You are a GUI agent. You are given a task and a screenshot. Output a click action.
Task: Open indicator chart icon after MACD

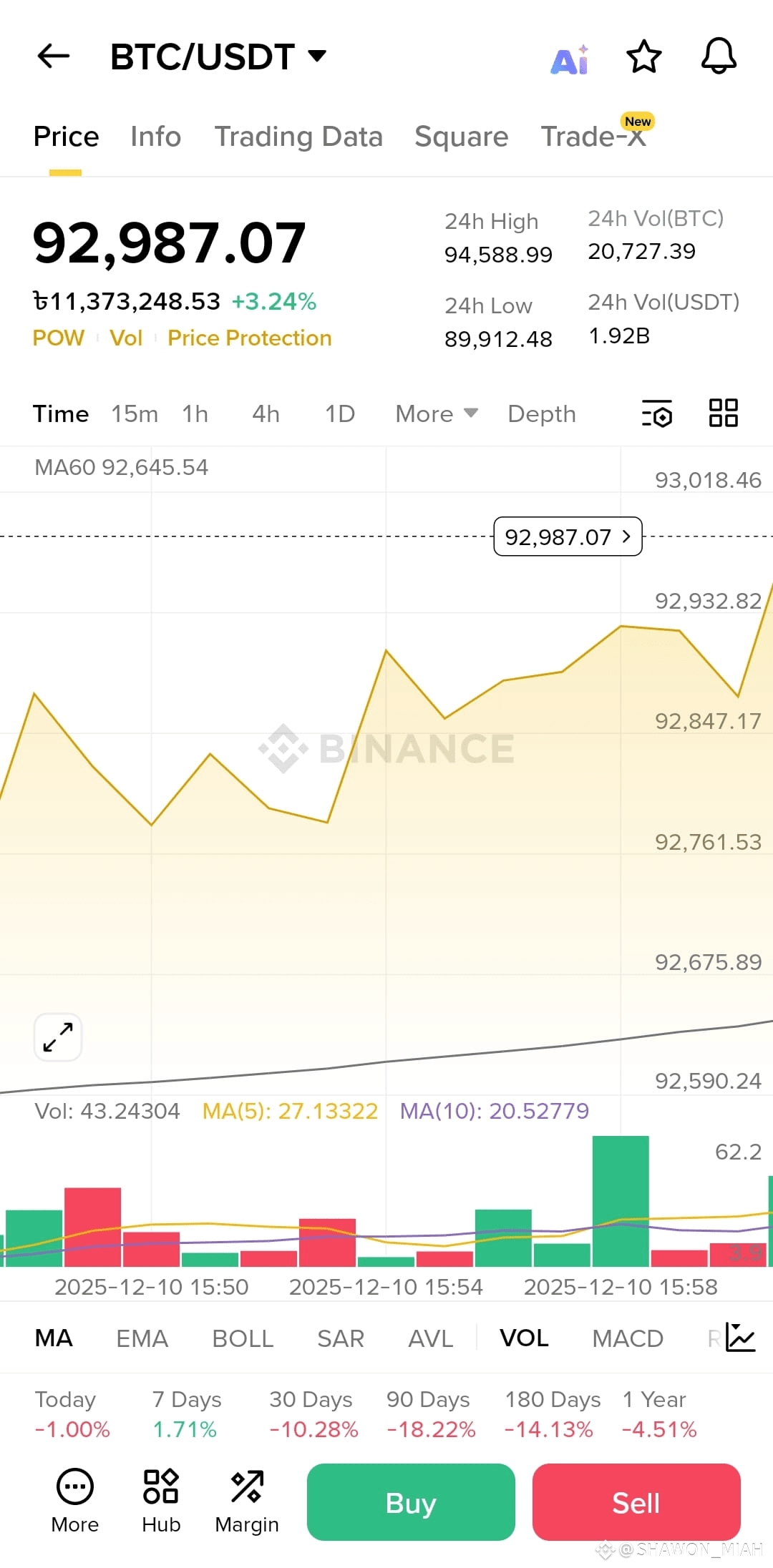740,1337
